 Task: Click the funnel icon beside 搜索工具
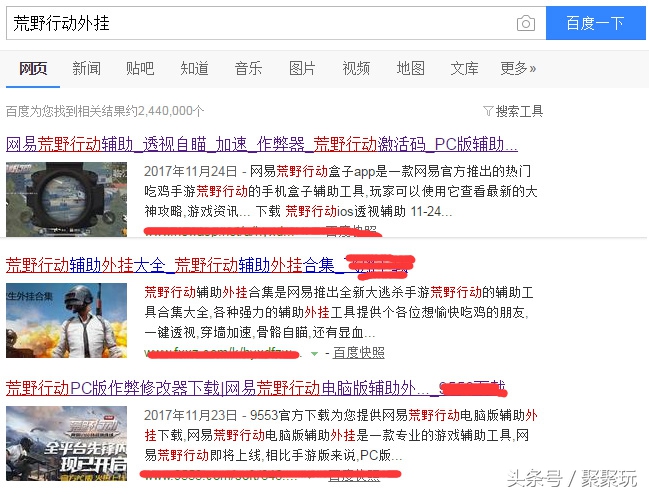click(x=488, y=111)
